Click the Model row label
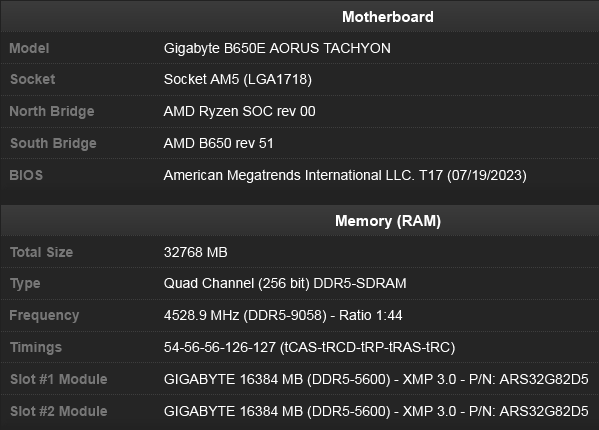This screenshot has height=430, width=599. click(x=29, y=48)
